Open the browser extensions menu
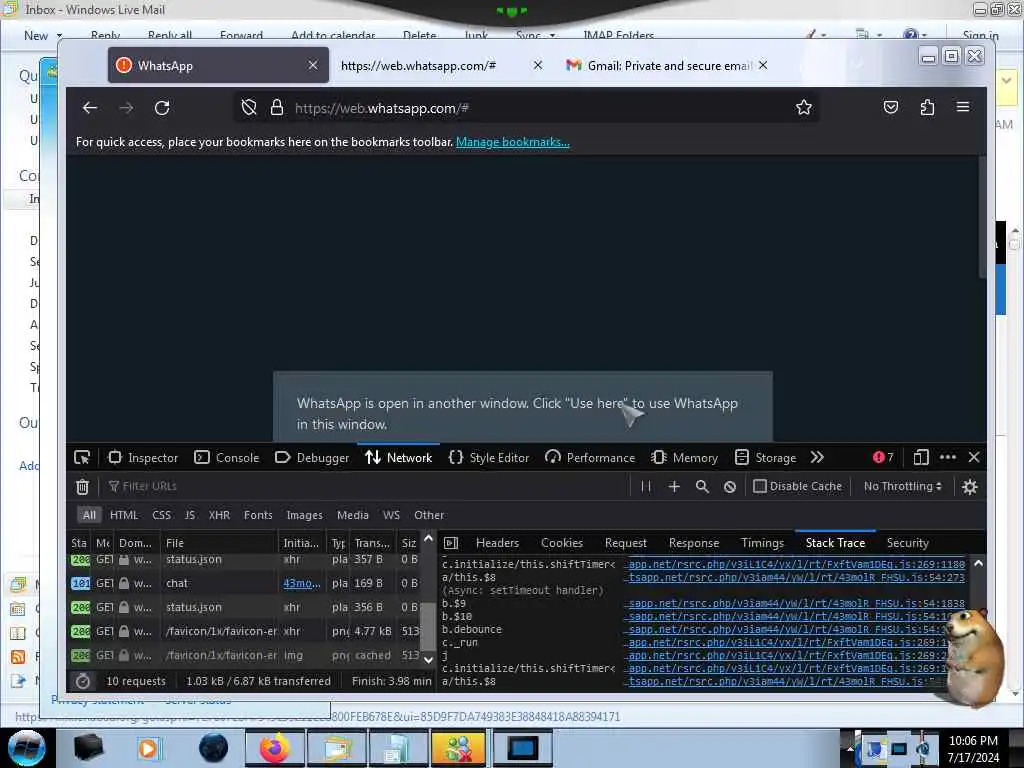 (x=927, y=107)
